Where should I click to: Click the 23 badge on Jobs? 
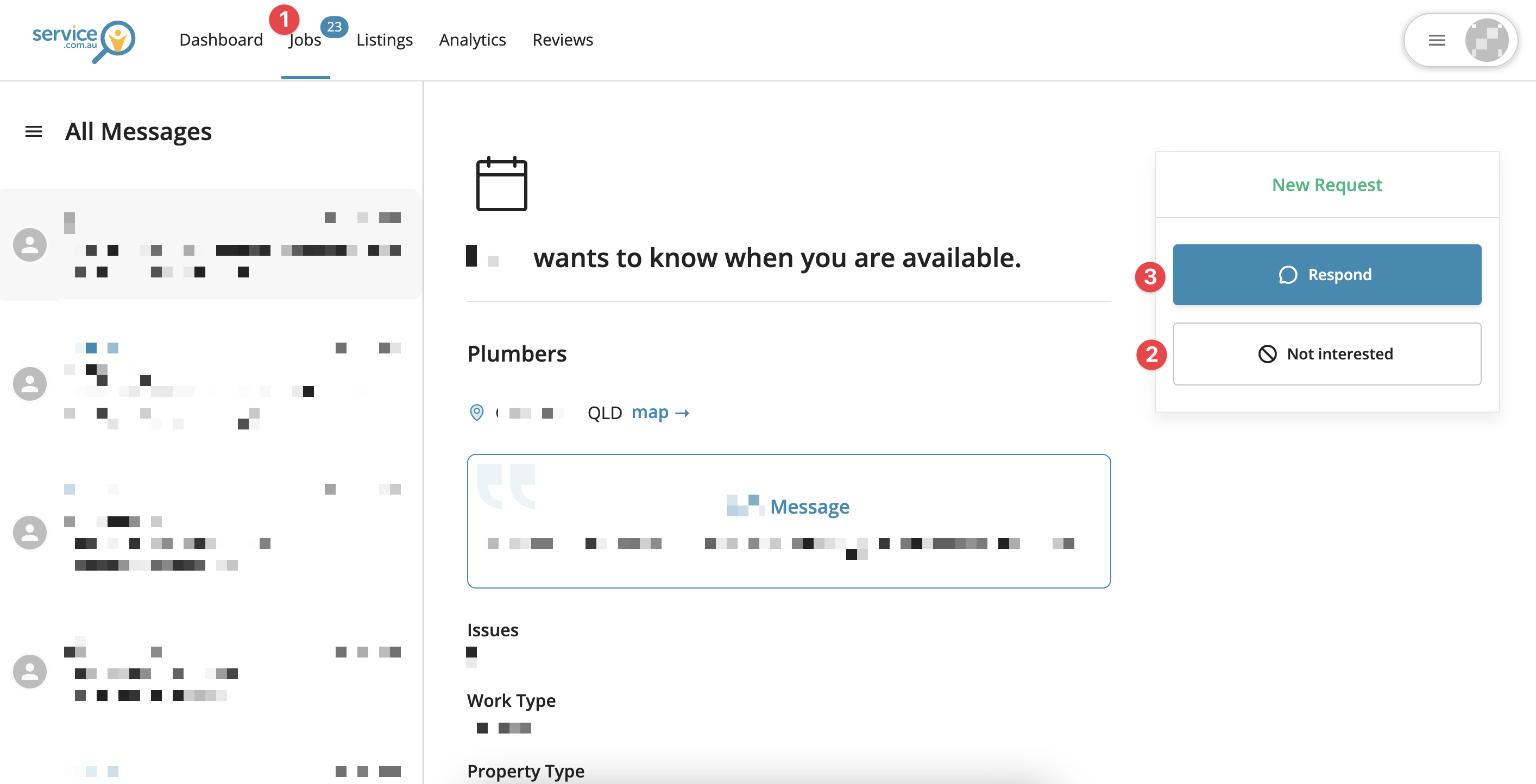tap(334, 27)
